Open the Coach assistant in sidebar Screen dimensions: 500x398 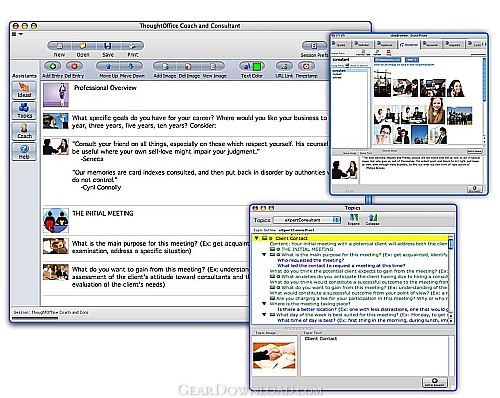[x=24, y=131]
